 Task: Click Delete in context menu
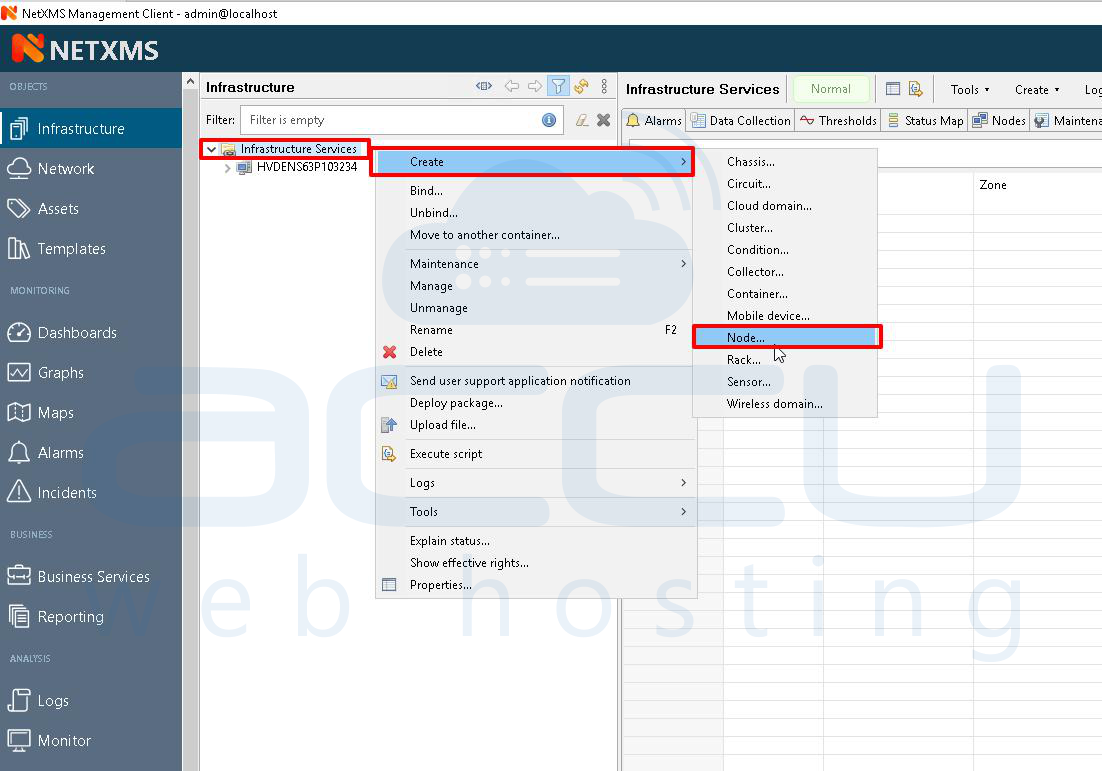(x=536, y=352)
